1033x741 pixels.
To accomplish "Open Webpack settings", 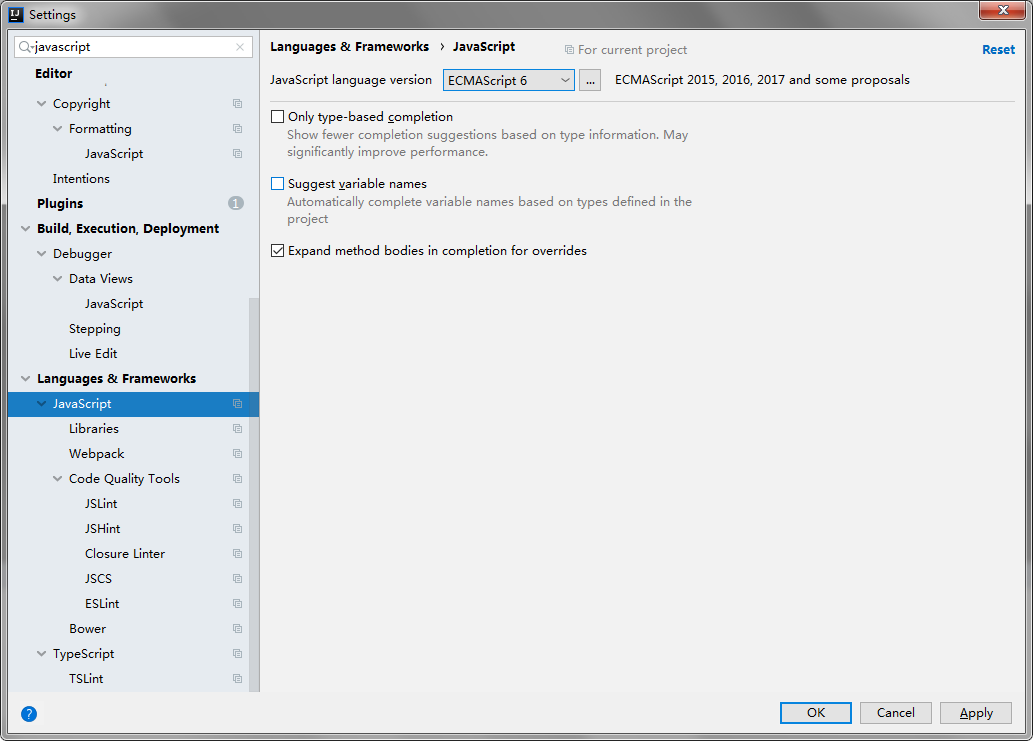I will 96,454.
